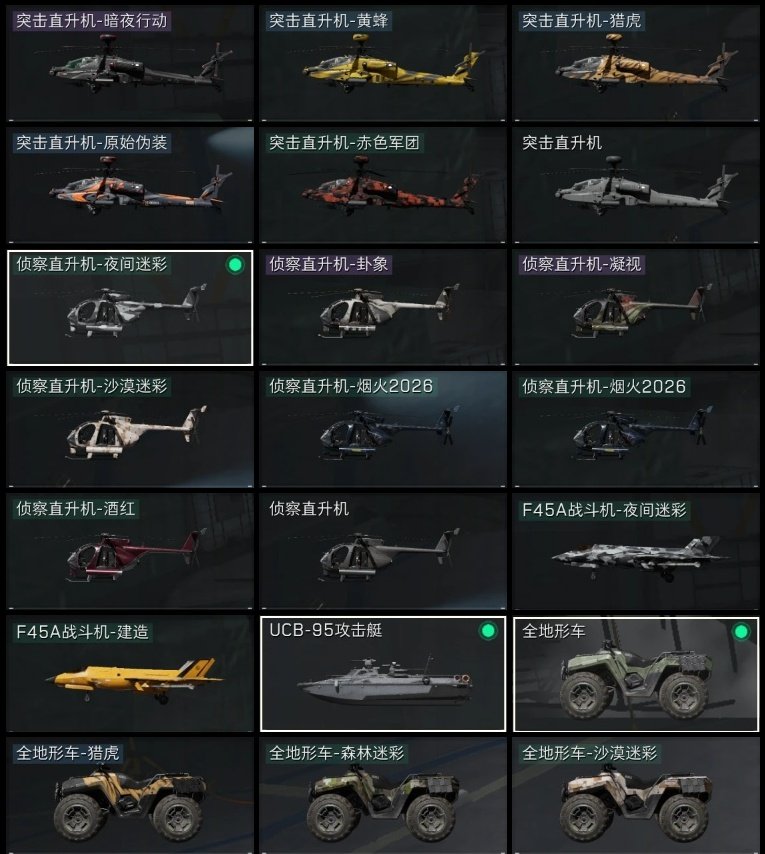The image size is (765, 854).
Task: Select the 全地形车-沙漠迷彩 desert ATV skin
Action: (x=636, y=796)
